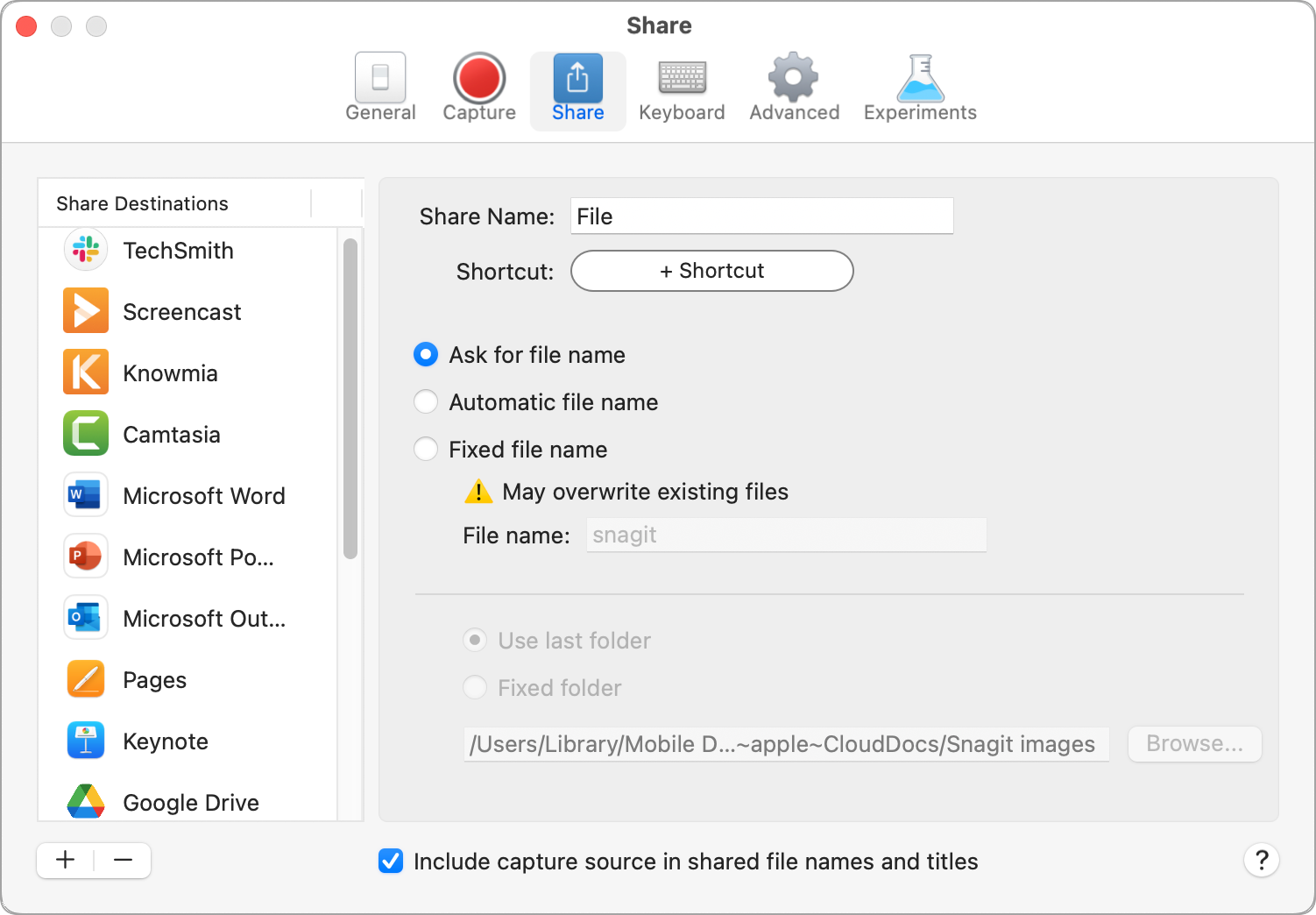Viewport: 1316px width, 915px height.
Task: Select Camtasia in share destinations
Action: (187, 435)
